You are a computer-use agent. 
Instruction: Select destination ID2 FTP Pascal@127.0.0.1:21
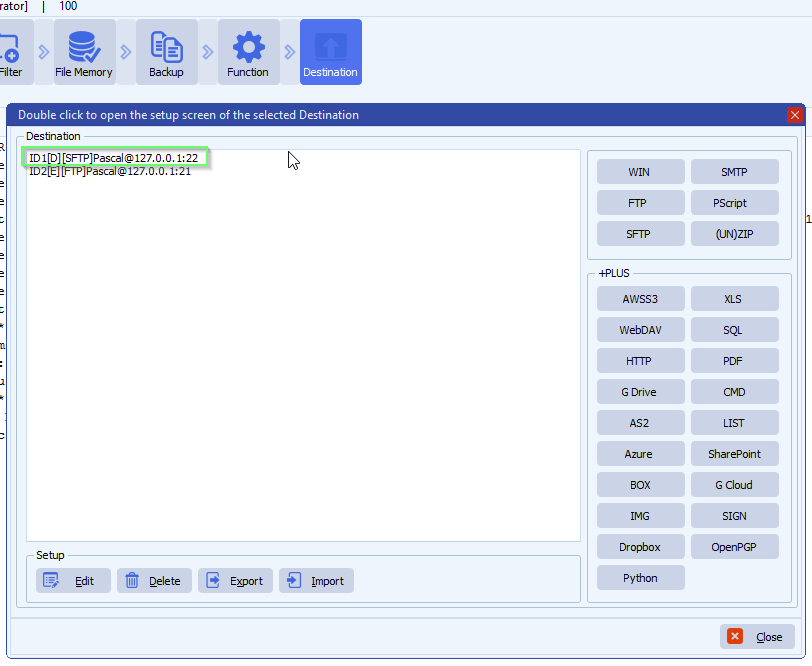click(110, 171)
